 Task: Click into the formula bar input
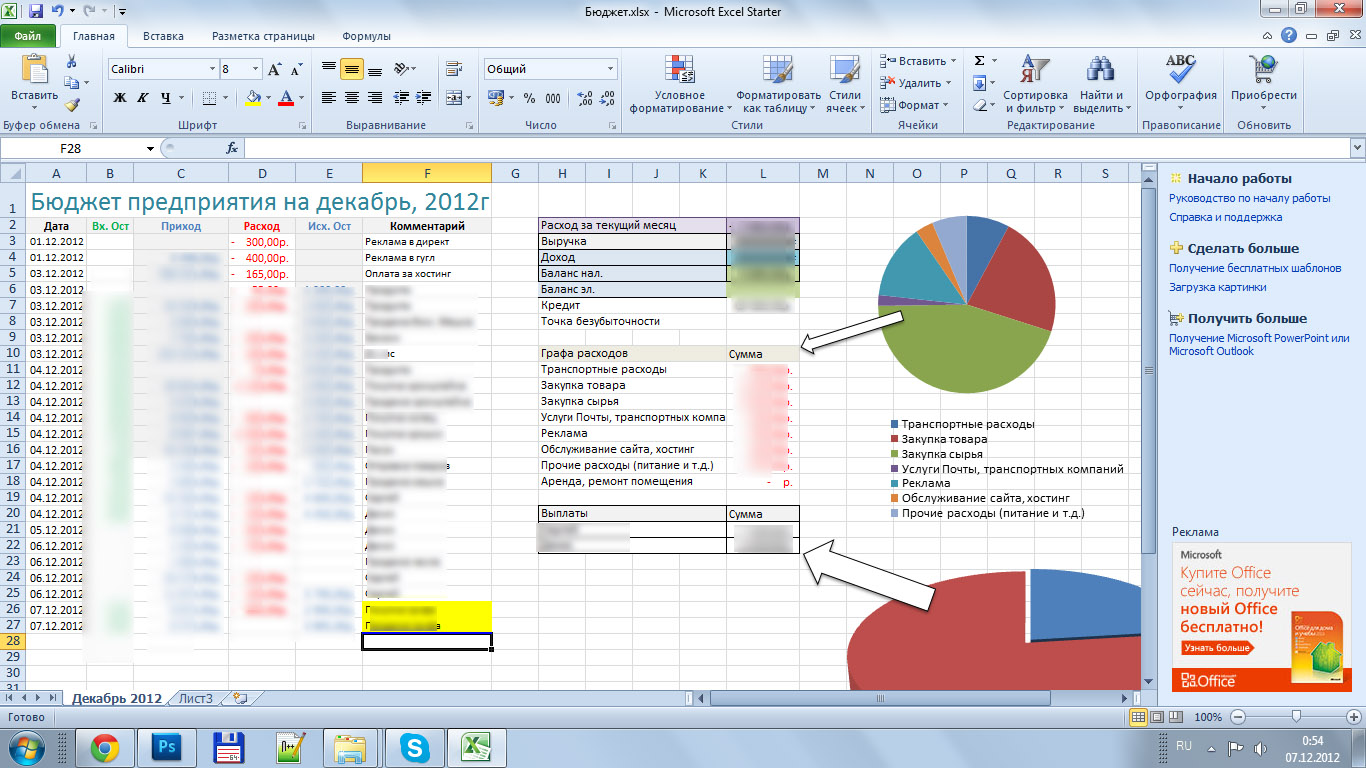796,148
